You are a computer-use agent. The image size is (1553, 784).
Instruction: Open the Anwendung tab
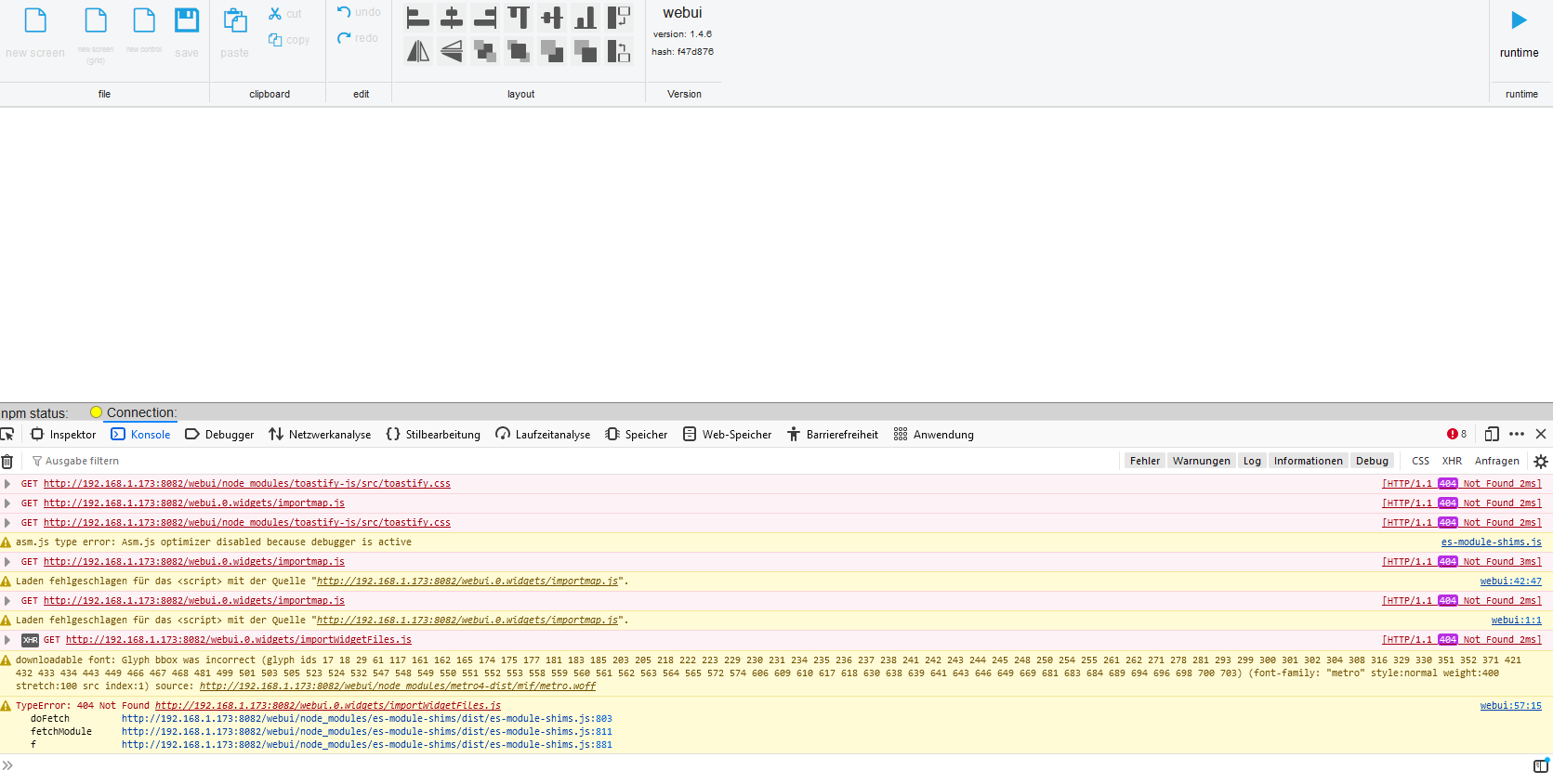pyautogui.click(x=934, y=434)
